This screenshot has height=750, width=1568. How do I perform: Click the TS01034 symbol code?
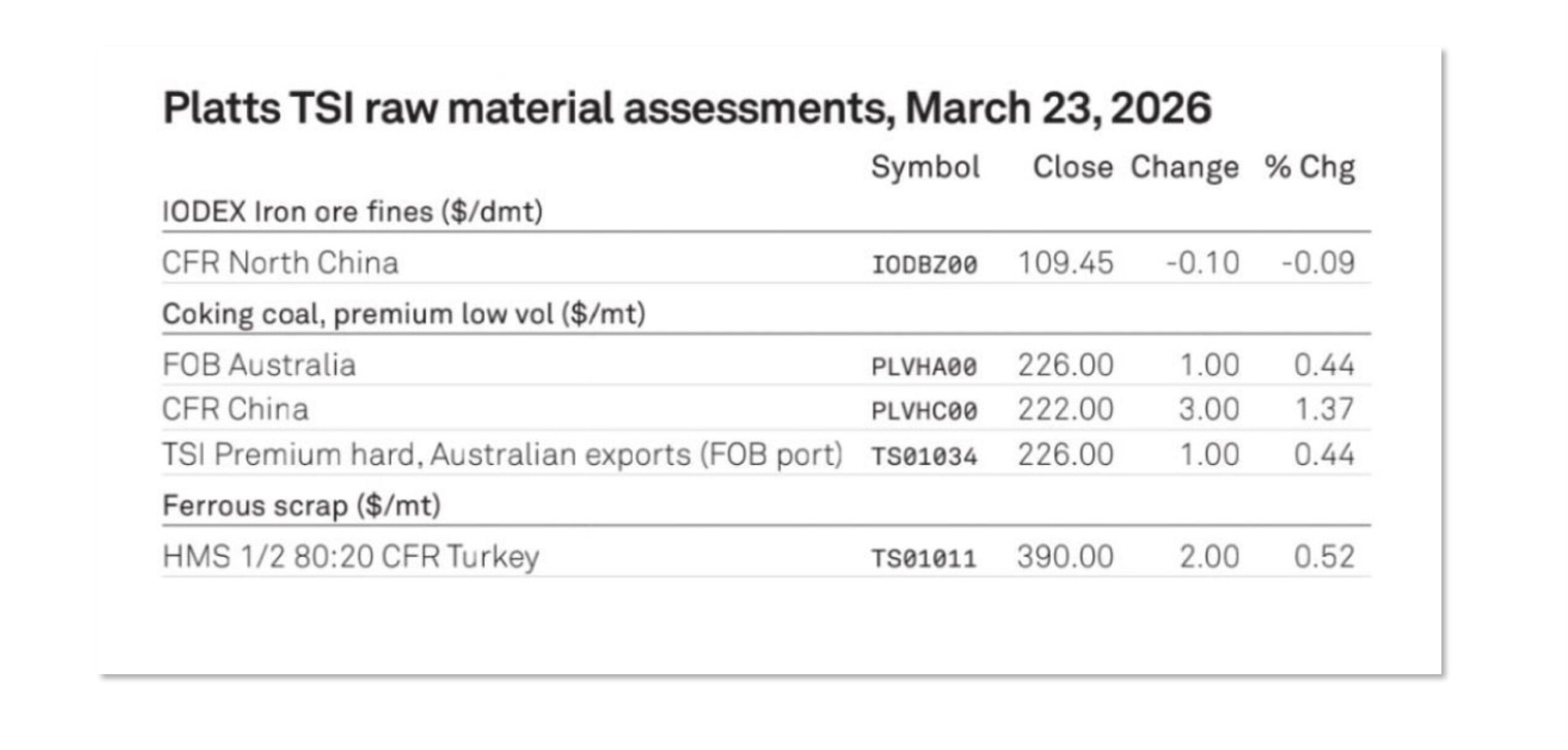(x=924, y=456)
